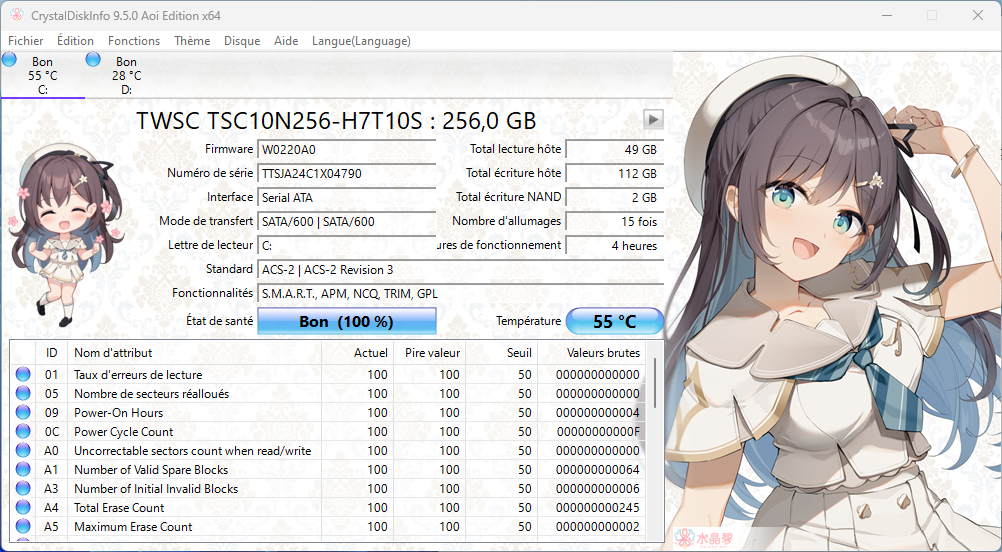
Task: Click the status orb of Maximum Erase Count row
Action: coord(23,526)
